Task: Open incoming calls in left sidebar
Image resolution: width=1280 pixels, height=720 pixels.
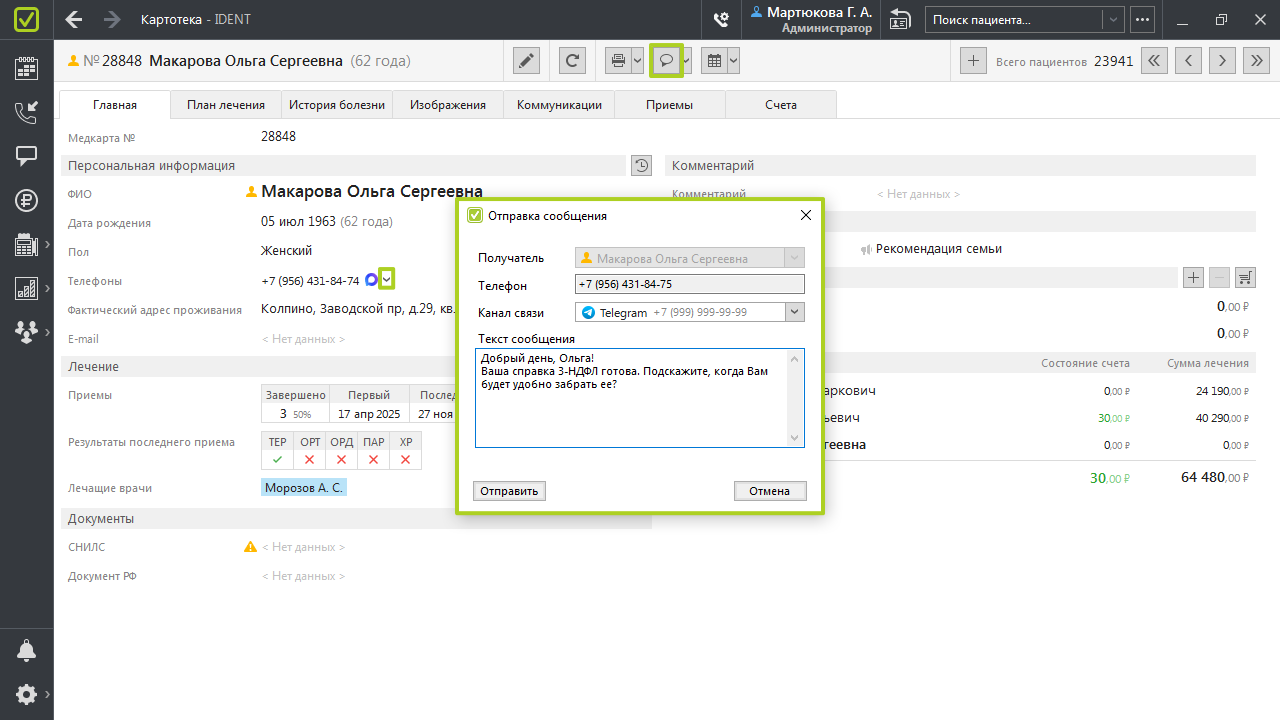Action: pyautogui.click(x=26, y=112)
